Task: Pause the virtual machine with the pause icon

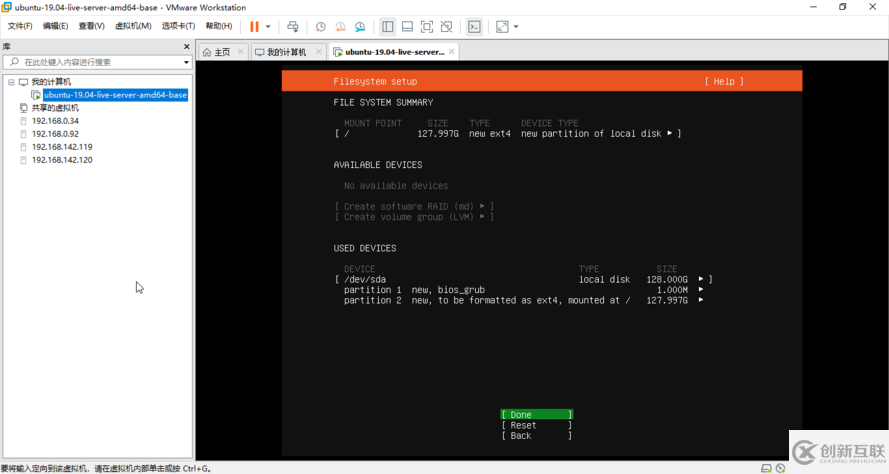Action: tap(254, 27)
